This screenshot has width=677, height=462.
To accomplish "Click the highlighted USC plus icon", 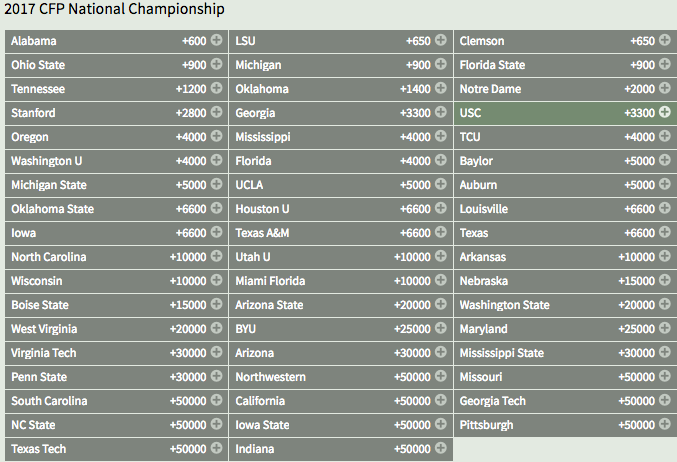I will (x=665, y=112).
